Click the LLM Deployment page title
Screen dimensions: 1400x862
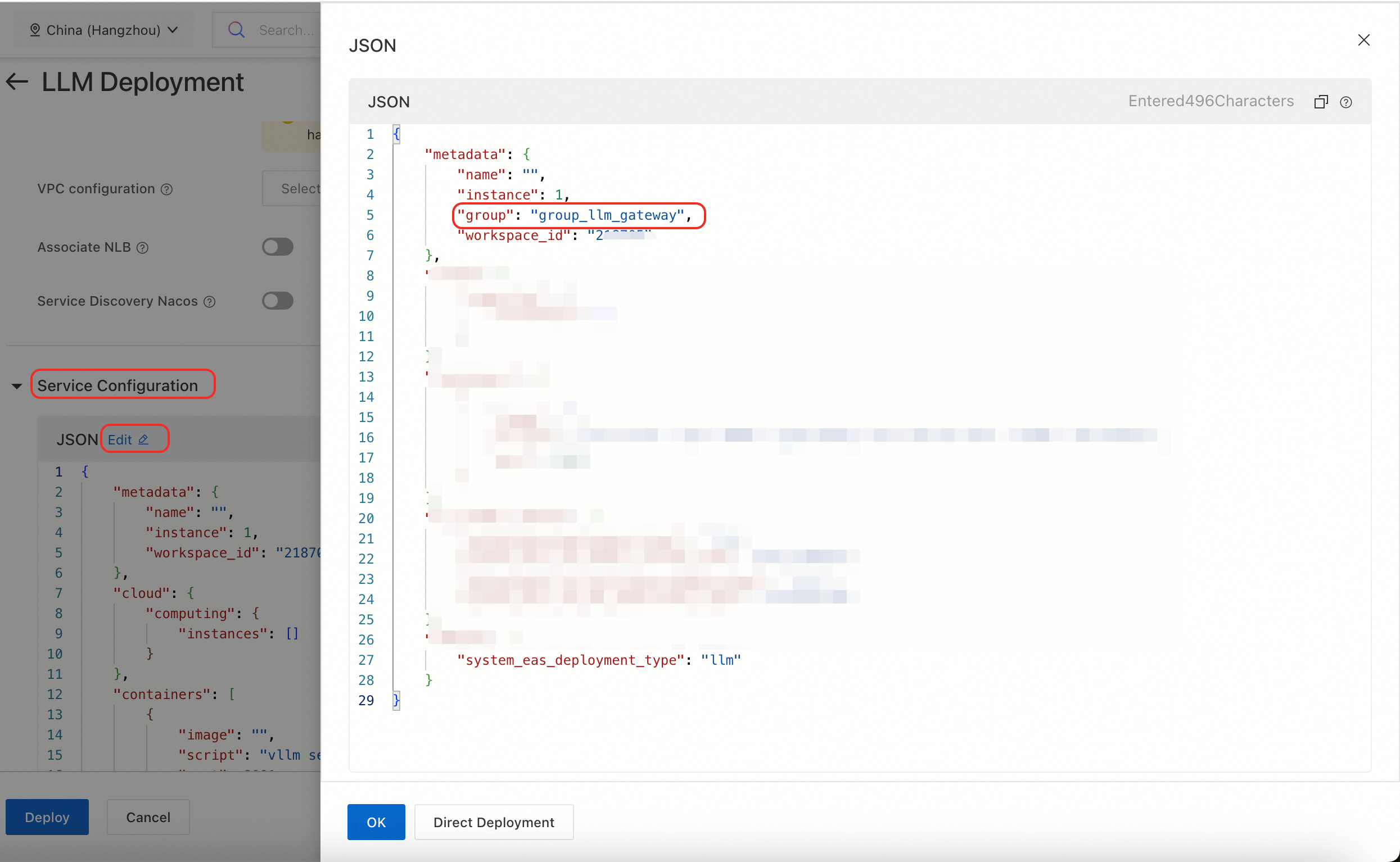coord(143,82)
